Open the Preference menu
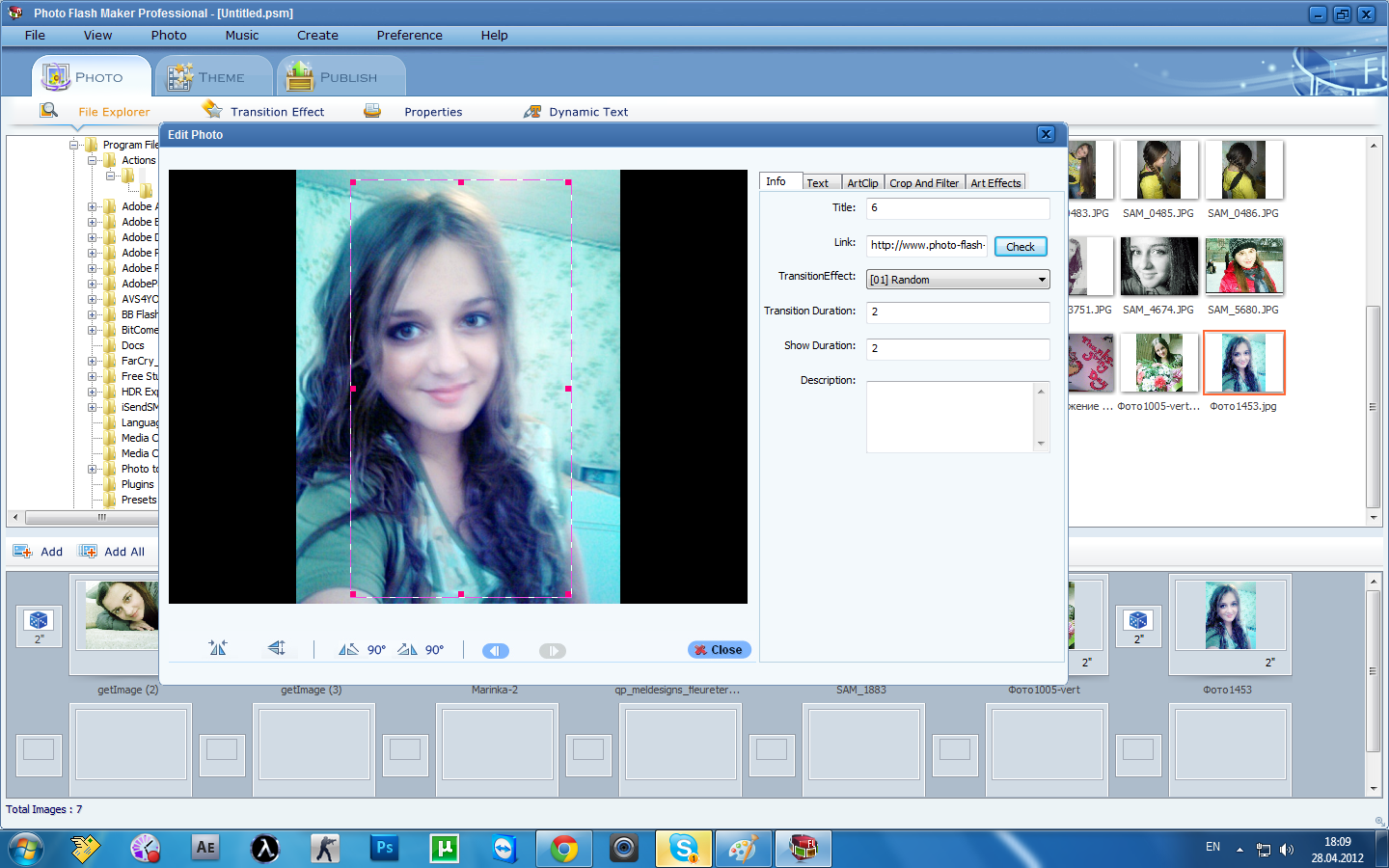Image resolution: width=1389 pixels, height=868 pixels. [409, 36]
